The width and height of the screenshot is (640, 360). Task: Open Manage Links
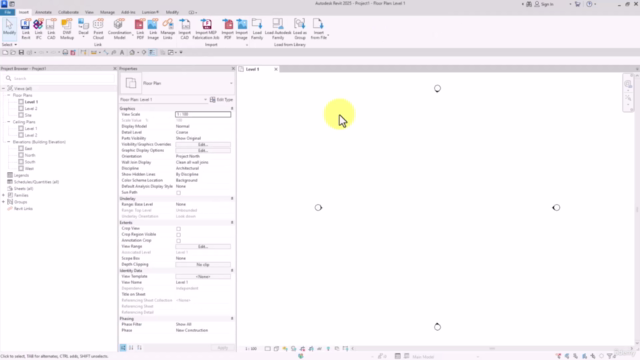click(167, 29)
